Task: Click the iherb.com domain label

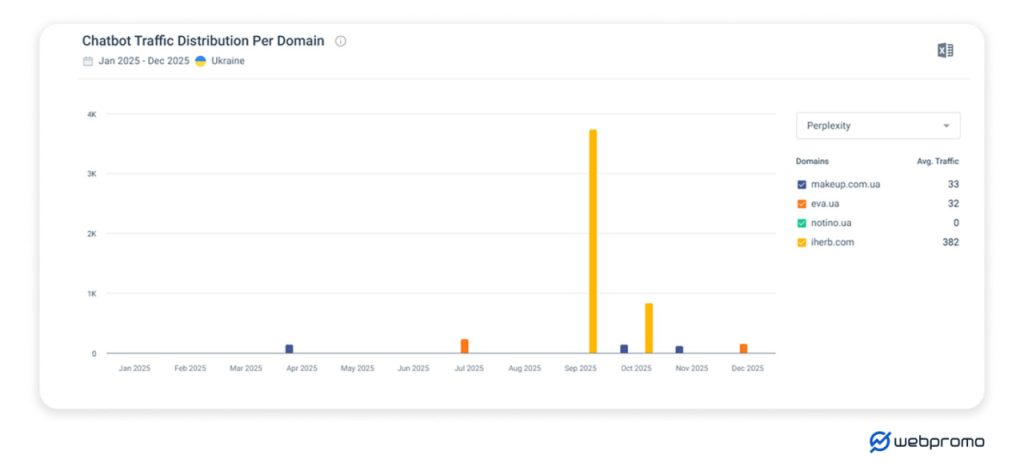Action: click(x=832, y=242)
